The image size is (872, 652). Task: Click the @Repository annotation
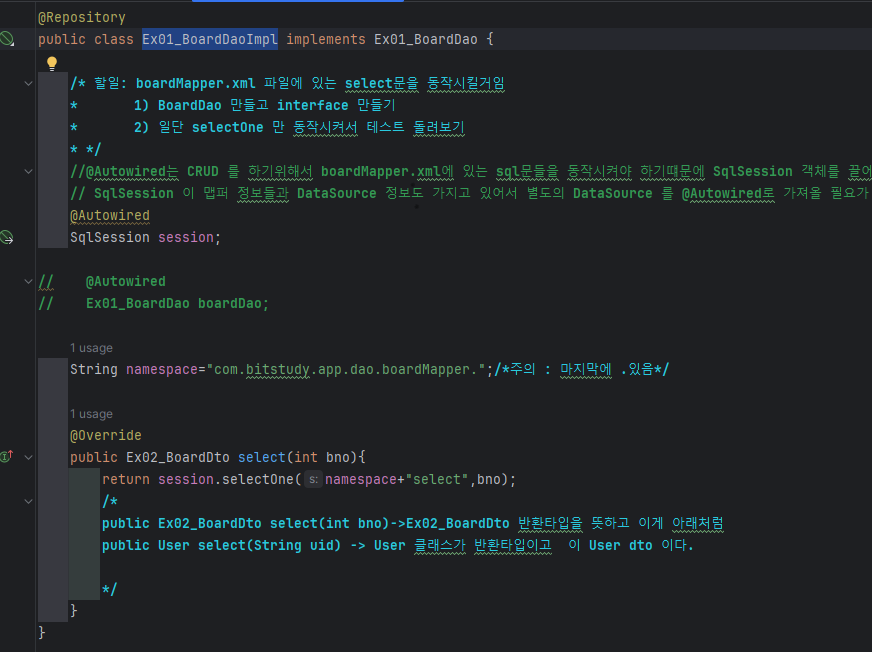pyautogui.click(x=82, y=17)
